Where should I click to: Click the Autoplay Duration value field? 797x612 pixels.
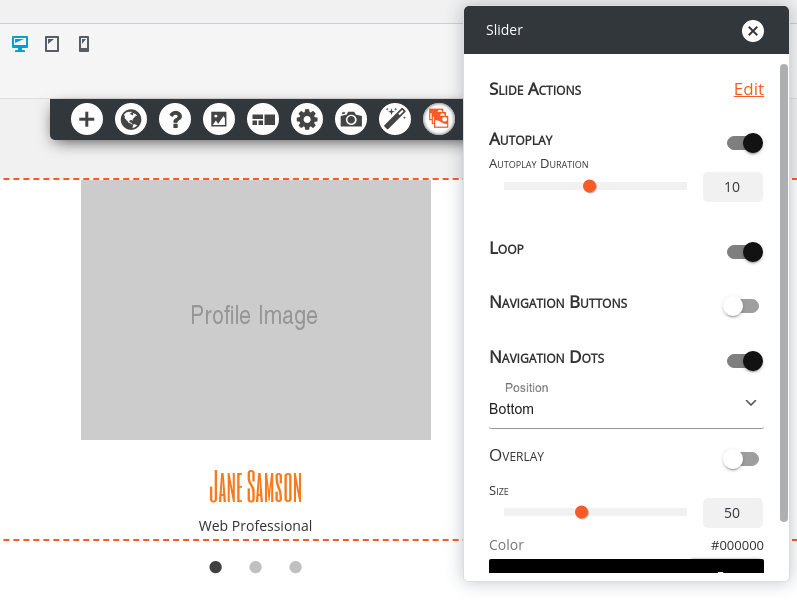[732, 187]
